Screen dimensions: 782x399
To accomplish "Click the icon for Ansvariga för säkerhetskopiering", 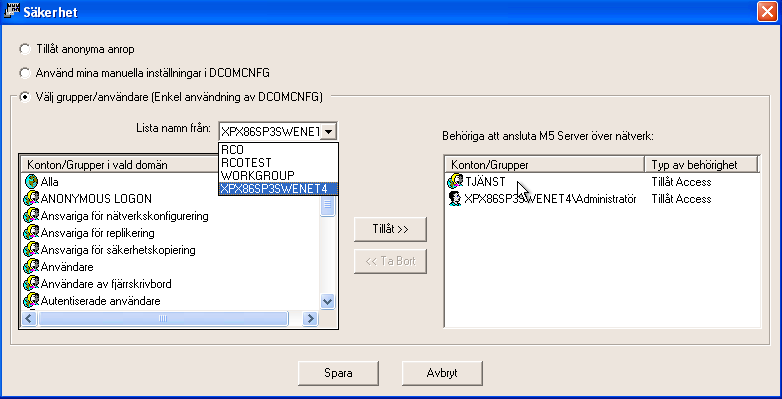I will tap(31, 249).
